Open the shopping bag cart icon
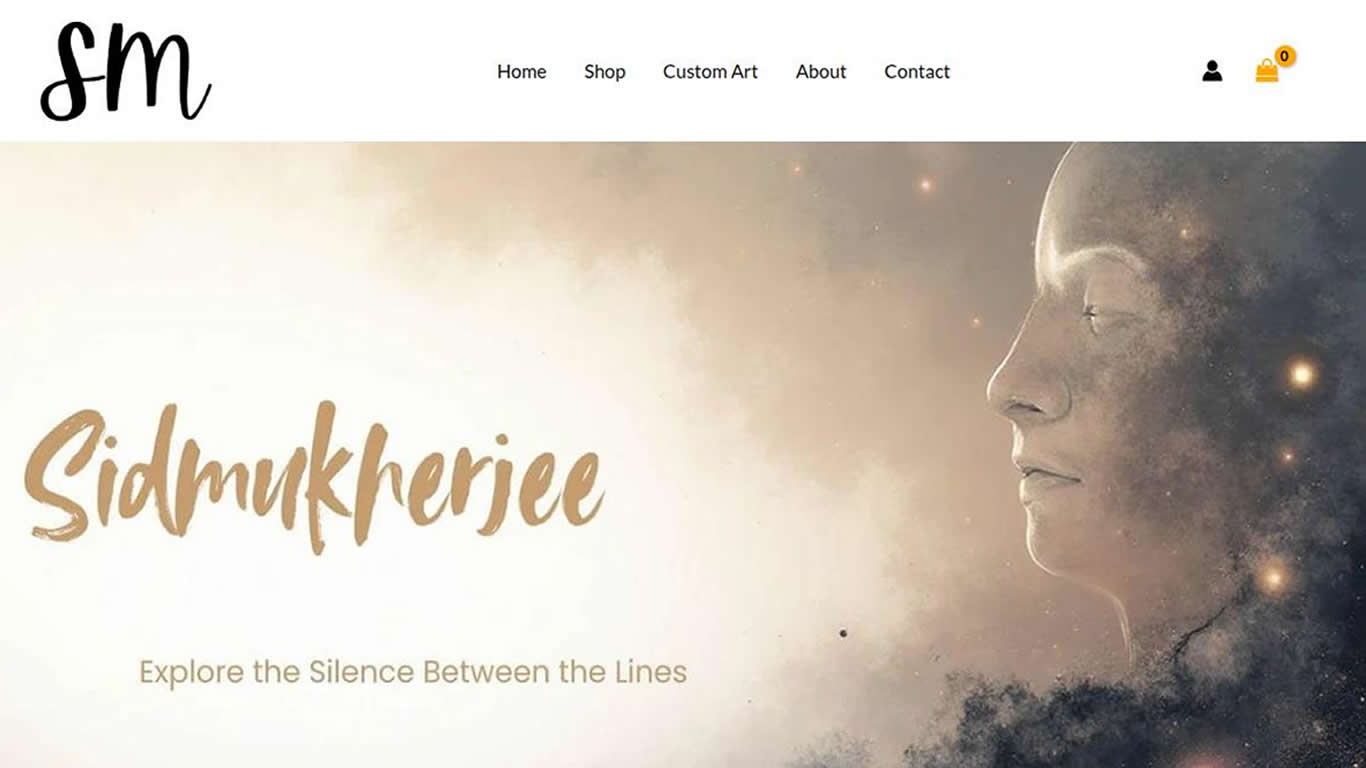The height and width of the screenshot is (768, 1366). click(1267, 71)
